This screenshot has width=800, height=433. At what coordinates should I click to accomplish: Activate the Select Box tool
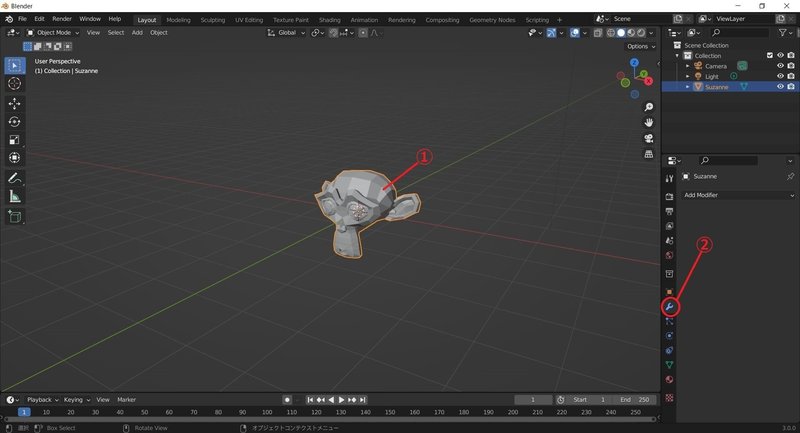14,65
